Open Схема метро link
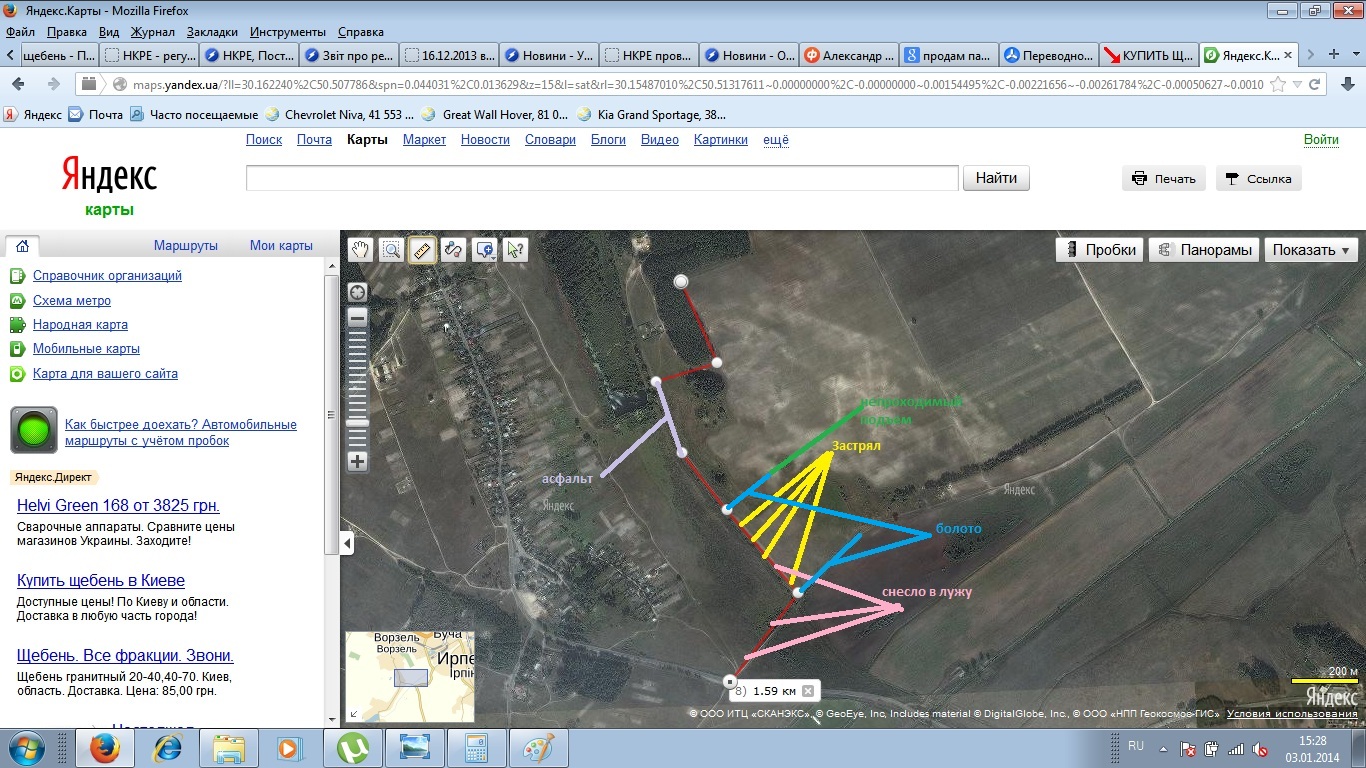Image resolution: width=1366 pixels, height=768 pixels. pos(72,301)
